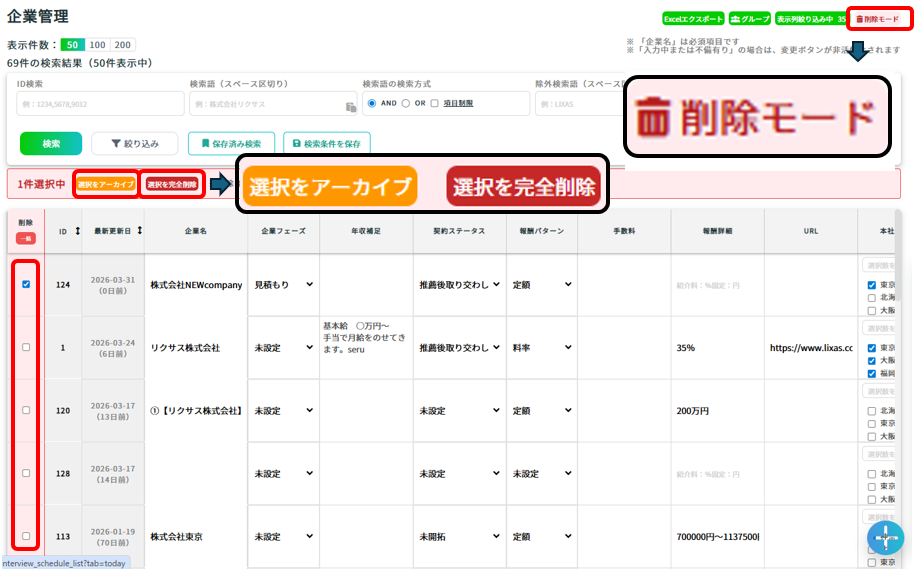
Task: Click the small orange 選択をアーカイブ button
Action: (x=105, y=184)
